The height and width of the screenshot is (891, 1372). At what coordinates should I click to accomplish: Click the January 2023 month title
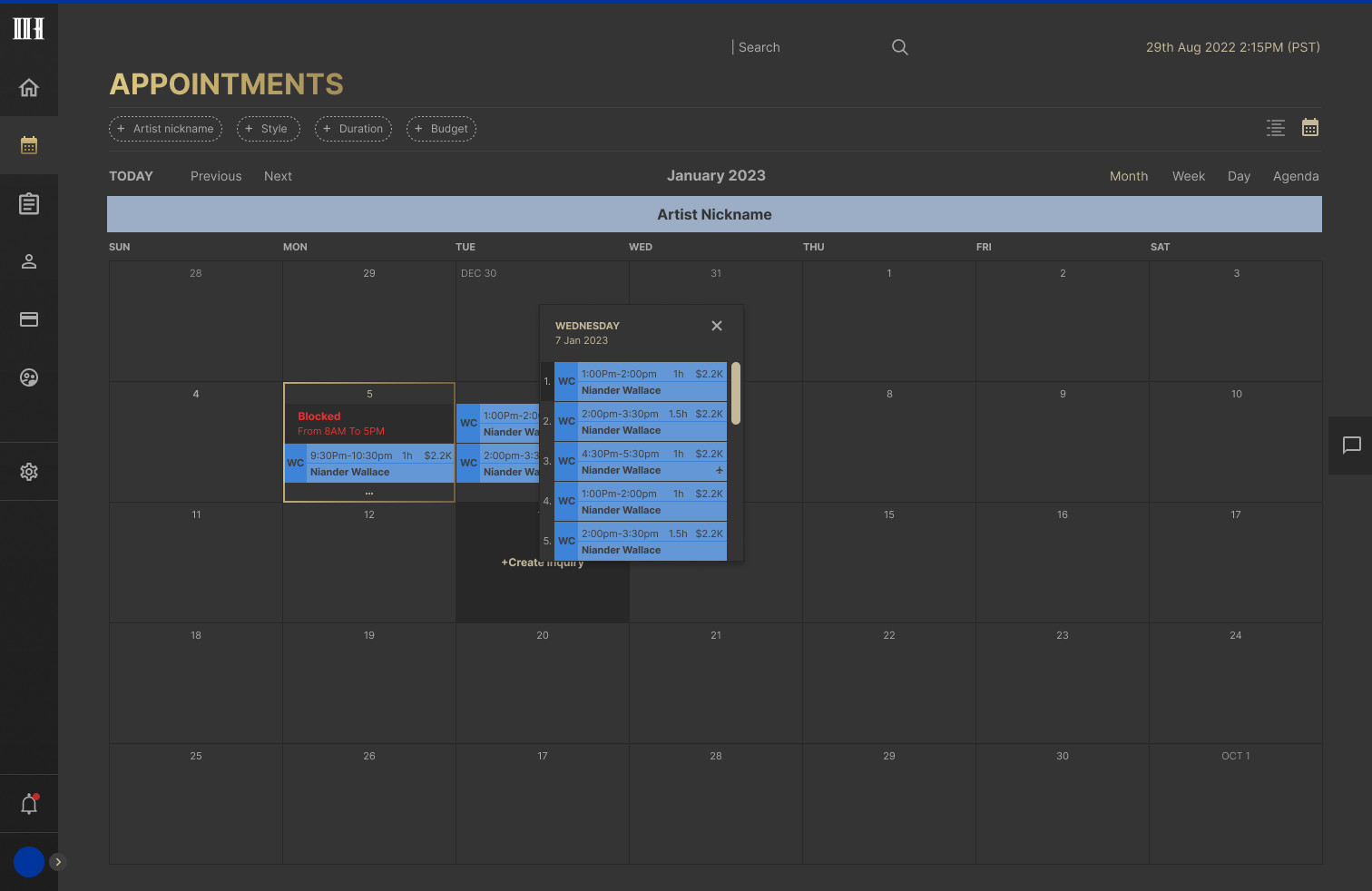tap(716, 176)
